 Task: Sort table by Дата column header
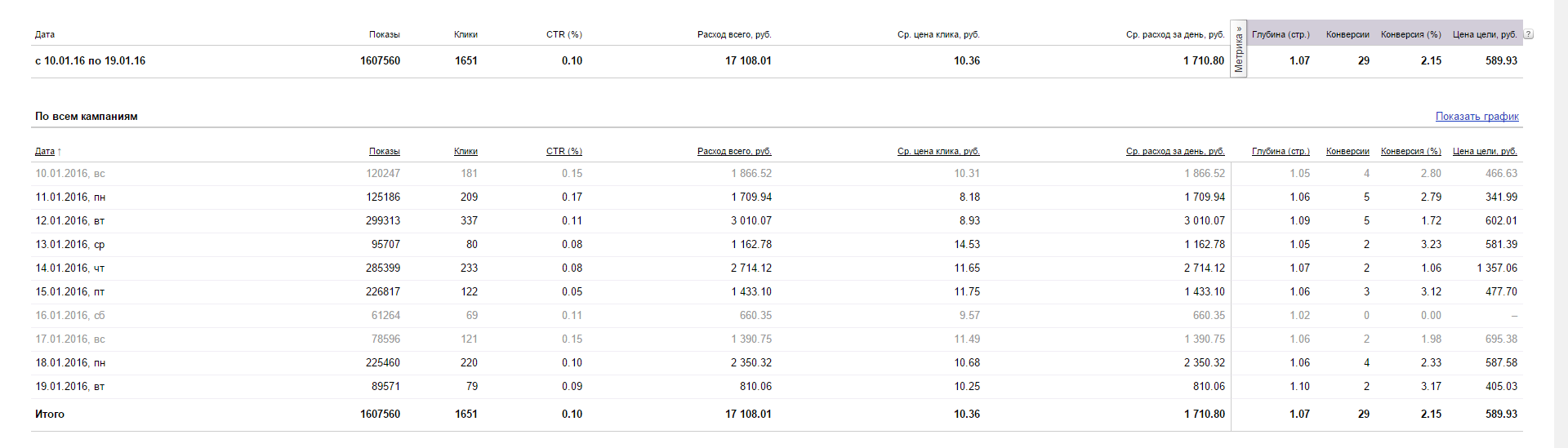coord(44,152)
